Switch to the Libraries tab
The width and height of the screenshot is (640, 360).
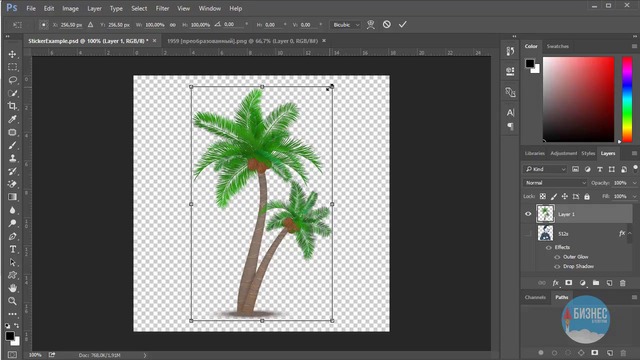[x=535, y=153]
